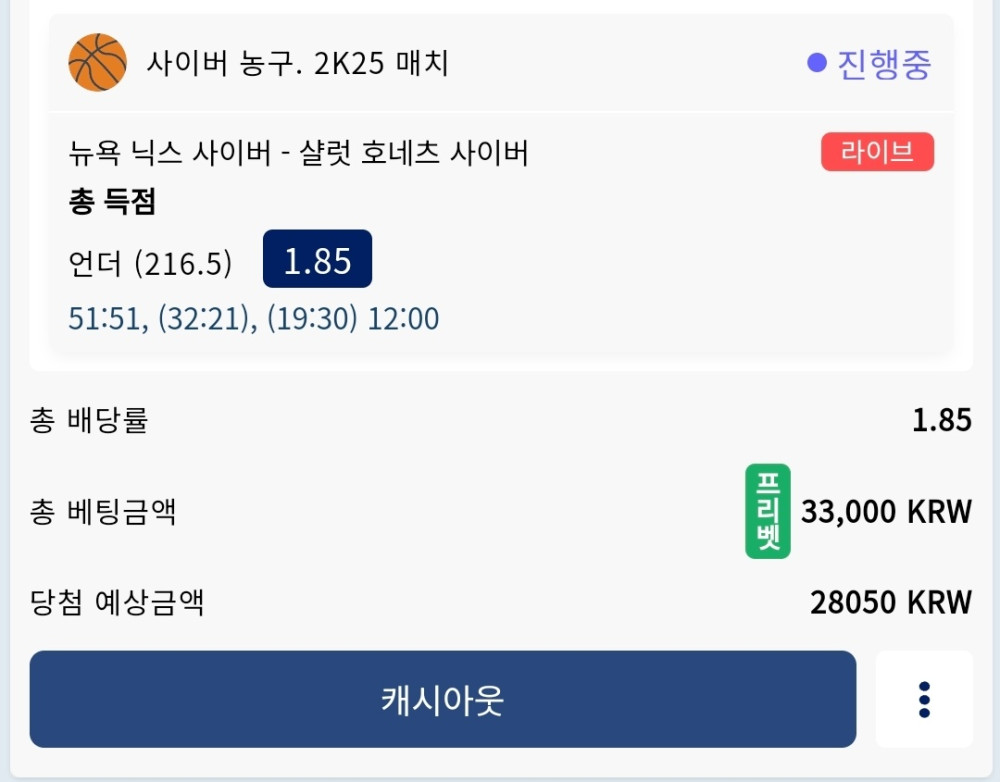
Task: Click the 진행중 status label
Action: pyautogui.click(x=884, y=64)
